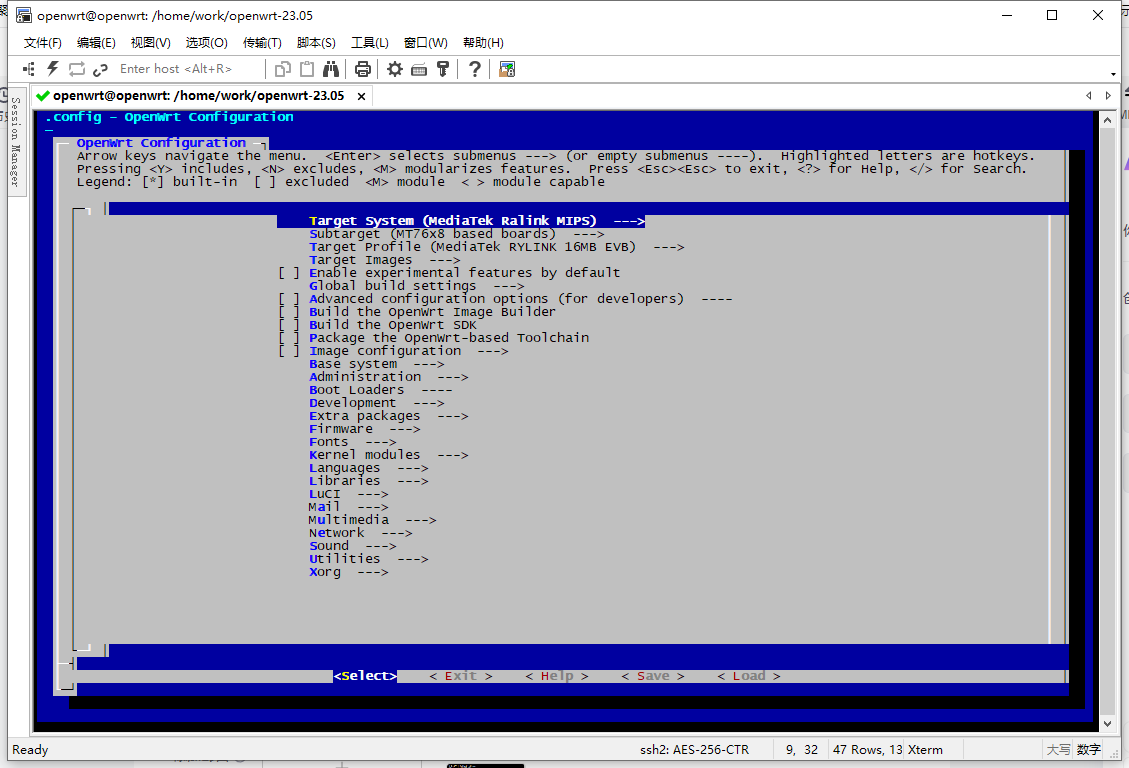This screenshot has height=768, width=1129.
Task: Open Subtarget (MT76x8 based boards) submenu
Action: point(456,234)
